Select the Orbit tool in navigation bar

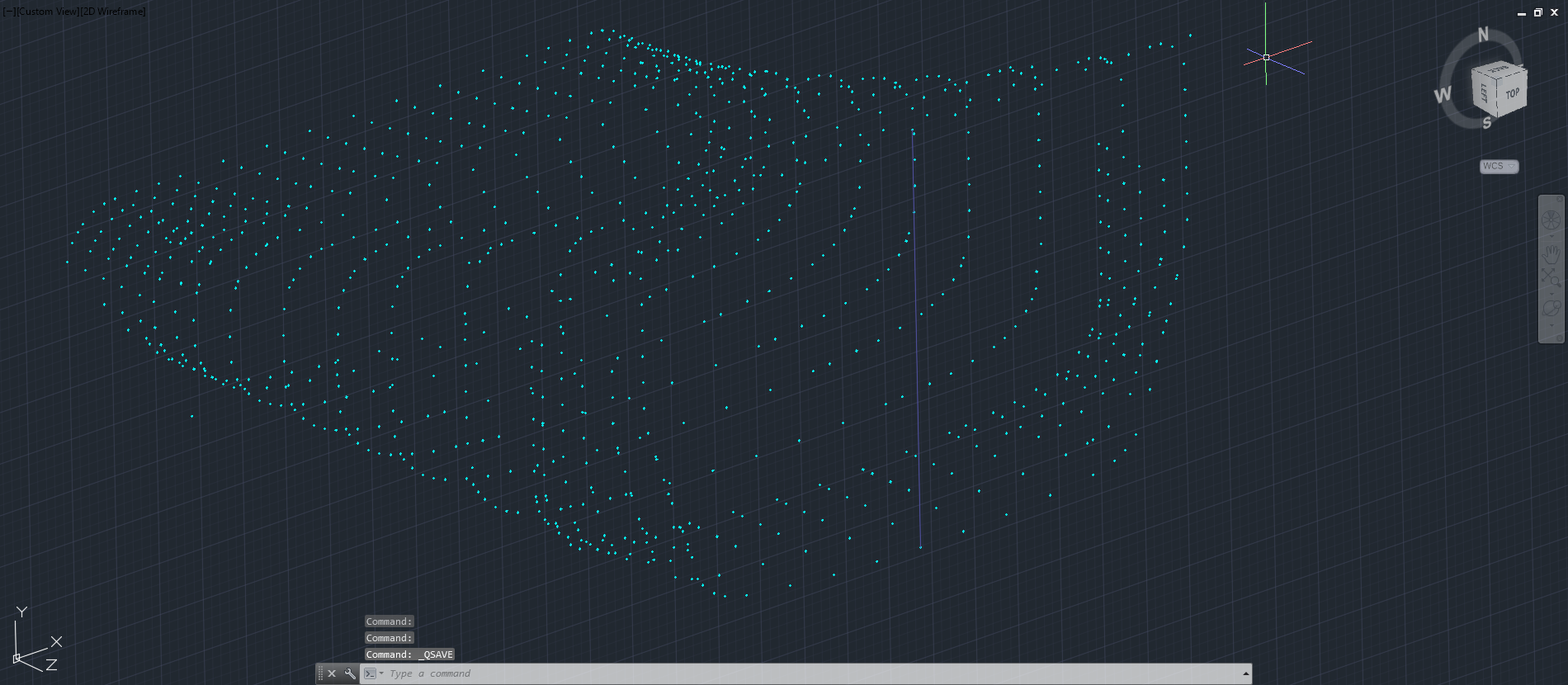(x=1551, y=309)
